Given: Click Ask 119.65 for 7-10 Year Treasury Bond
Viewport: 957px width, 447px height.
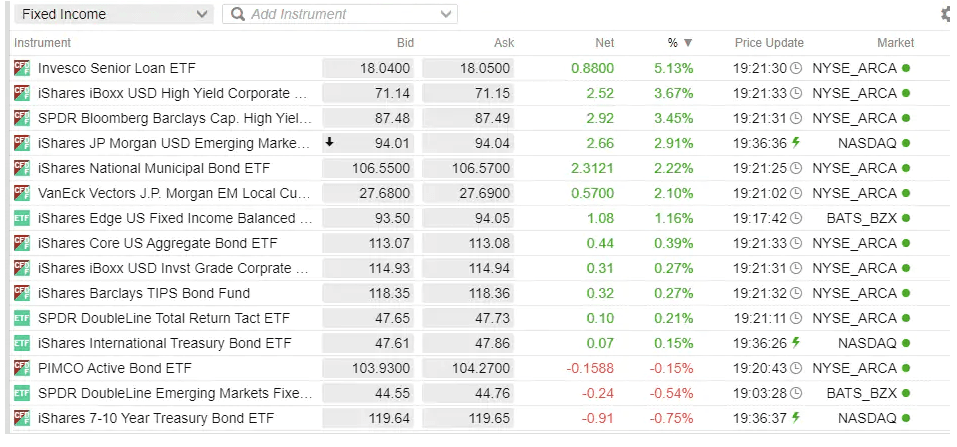Looking at the screenshot, I should point(468,418).
